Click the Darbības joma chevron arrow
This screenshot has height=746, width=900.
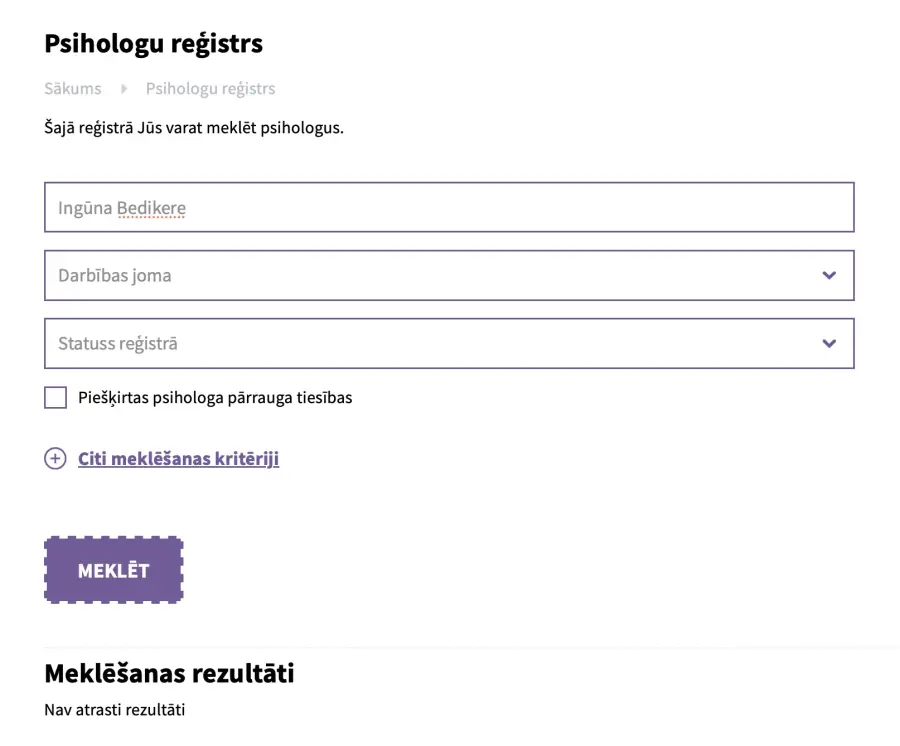tap(828, 275)
